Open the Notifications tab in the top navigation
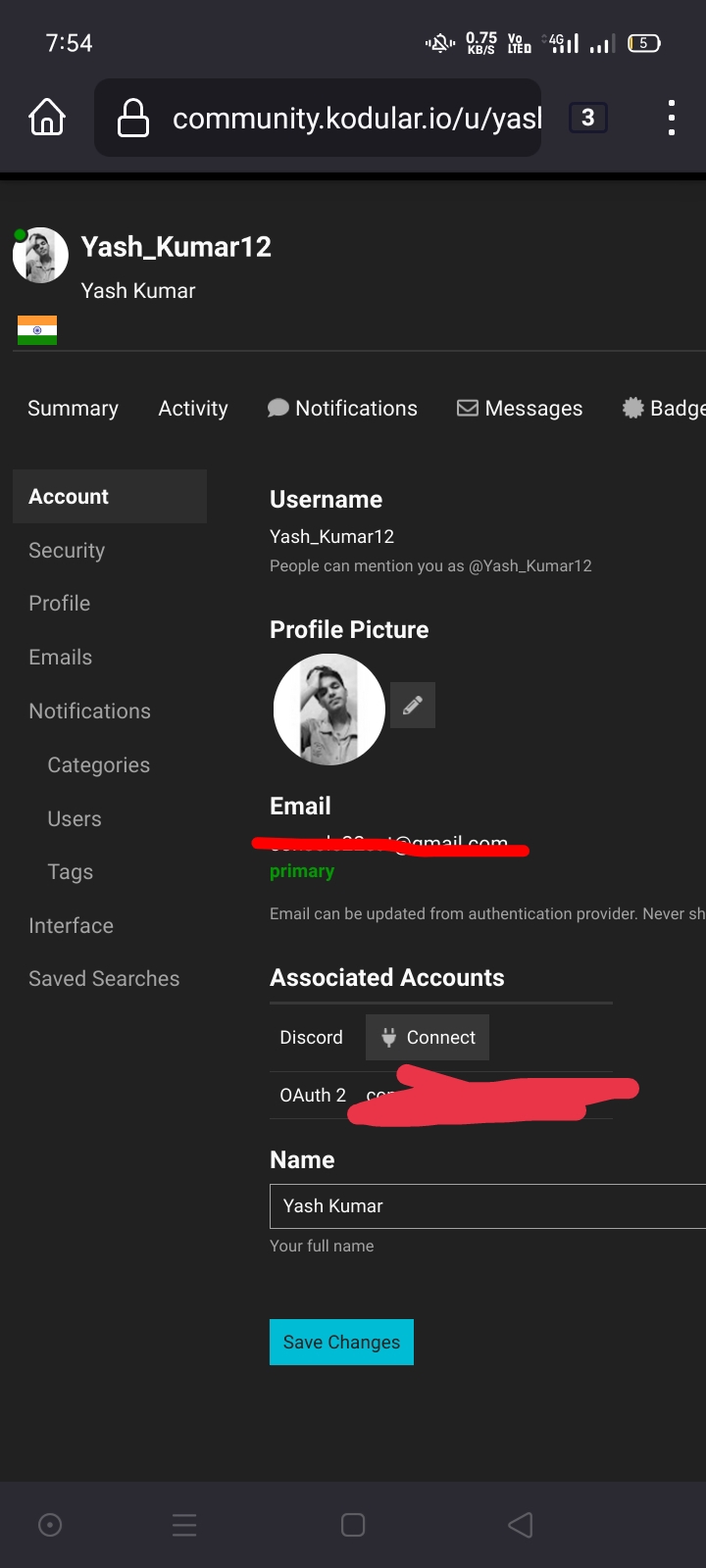Image resolution: width=706 pixels, height=1568 pixels. [342, 409]
